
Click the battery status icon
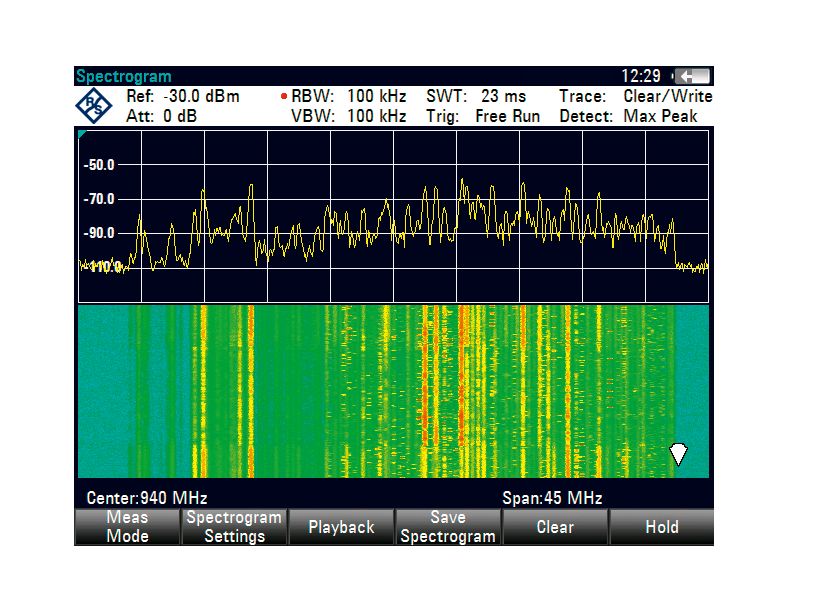(691, 76)
